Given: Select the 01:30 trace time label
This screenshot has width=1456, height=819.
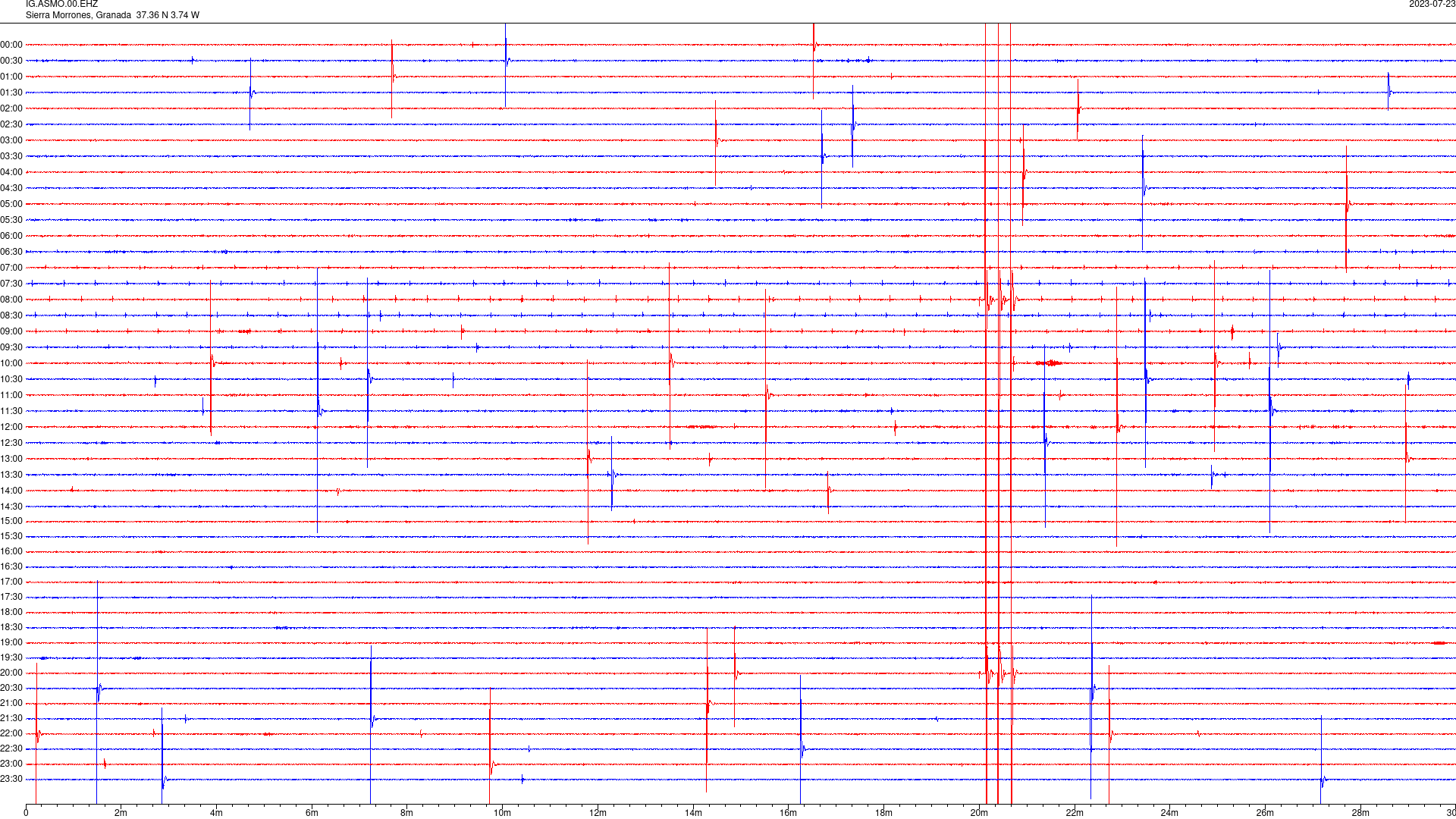Looking at the screenshot, I should click(x=11, y=93).
